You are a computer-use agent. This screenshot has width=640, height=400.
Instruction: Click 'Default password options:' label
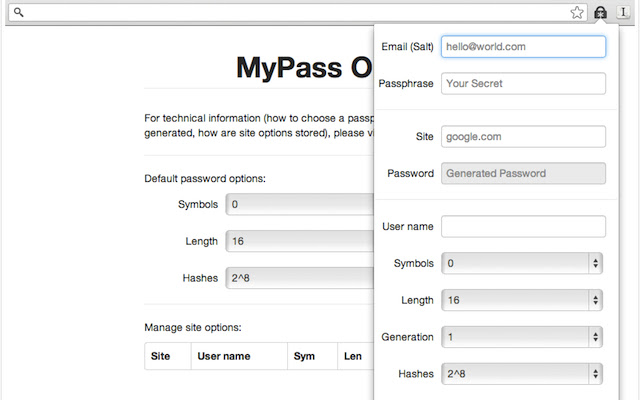[205, 179]
